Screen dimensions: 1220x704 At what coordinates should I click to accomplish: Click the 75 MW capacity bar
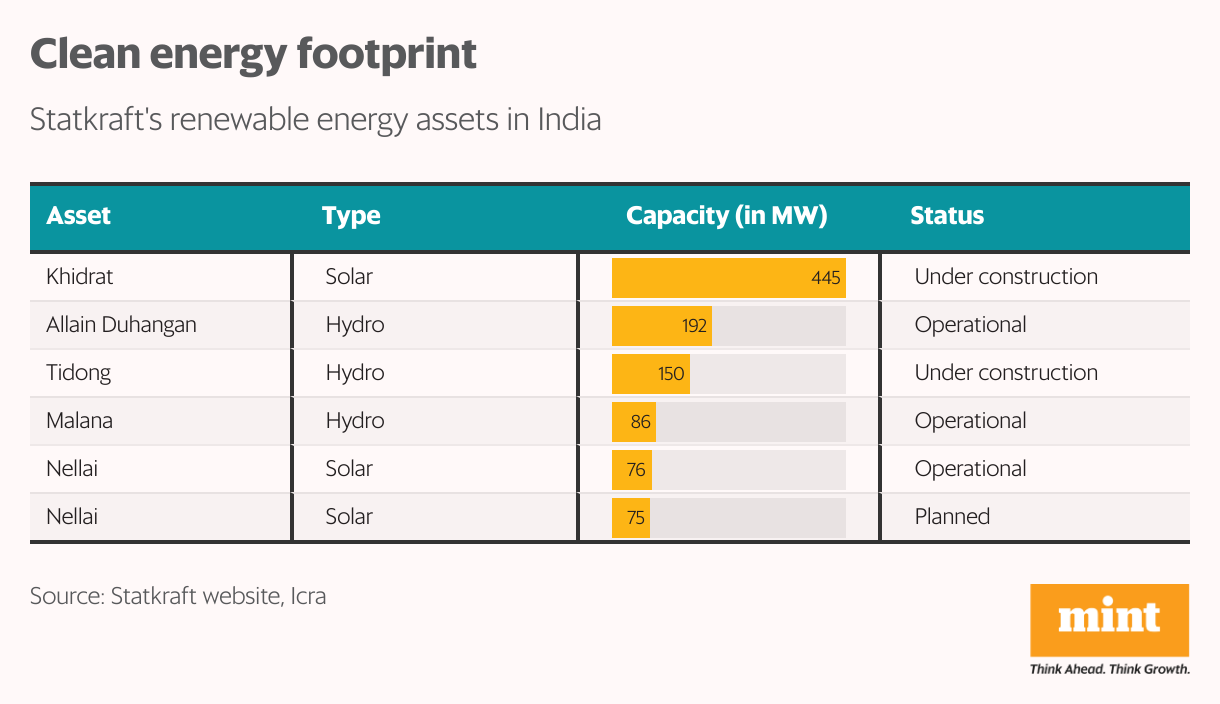(x=631, y=517)
